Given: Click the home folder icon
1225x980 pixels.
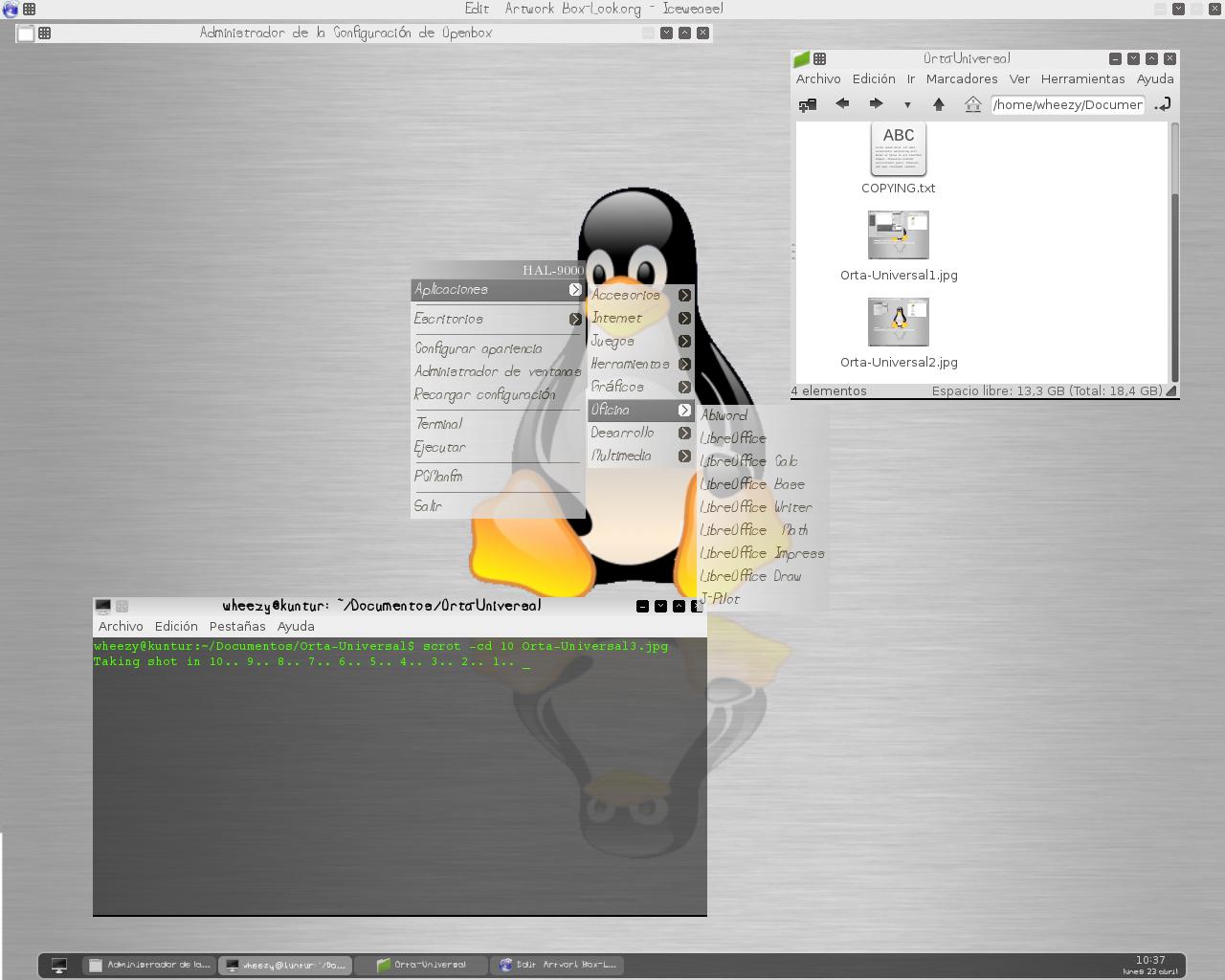Looking at the screenshot, I should (x=972, y=103).
